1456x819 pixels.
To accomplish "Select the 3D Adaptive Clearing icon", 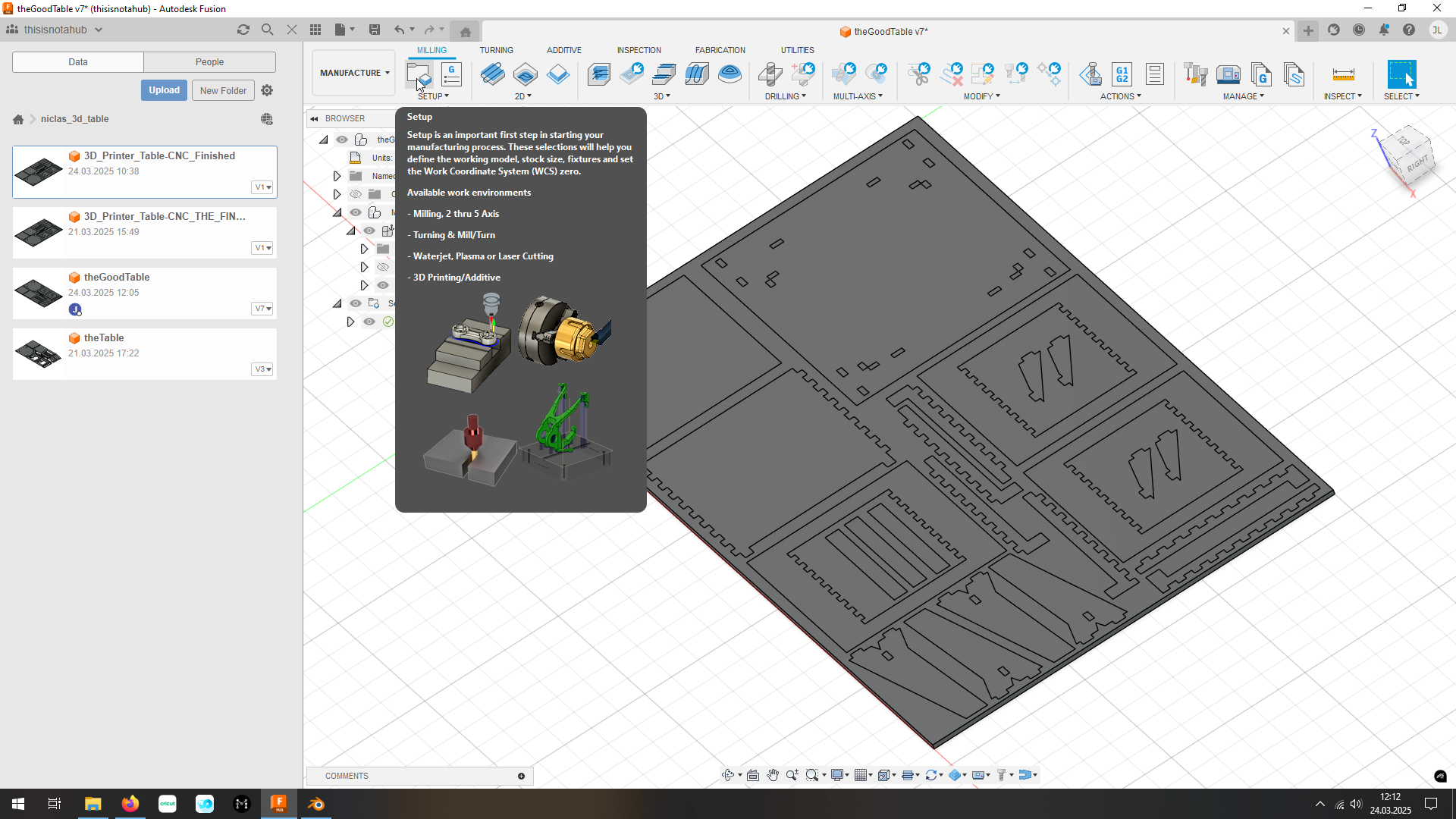I will pos(598,74).
